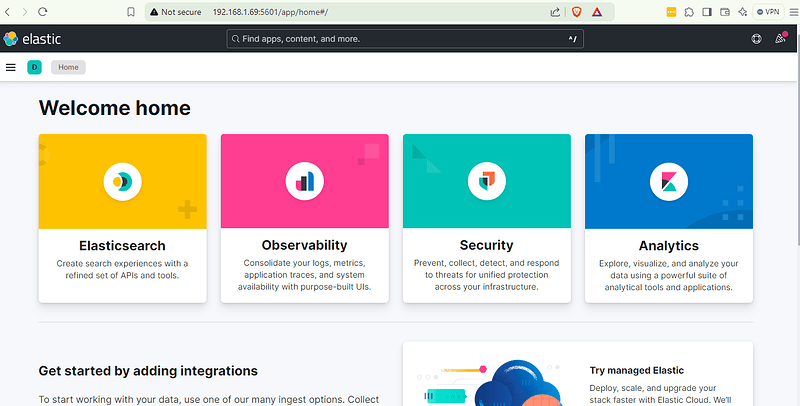Open Leo AI sparkle icon
This screenshot has width=800, height=406.
(743, 12)
